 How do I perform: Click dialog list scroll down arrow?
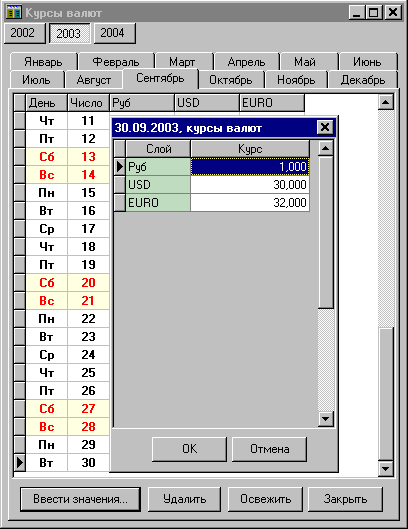tap(326, 419)
